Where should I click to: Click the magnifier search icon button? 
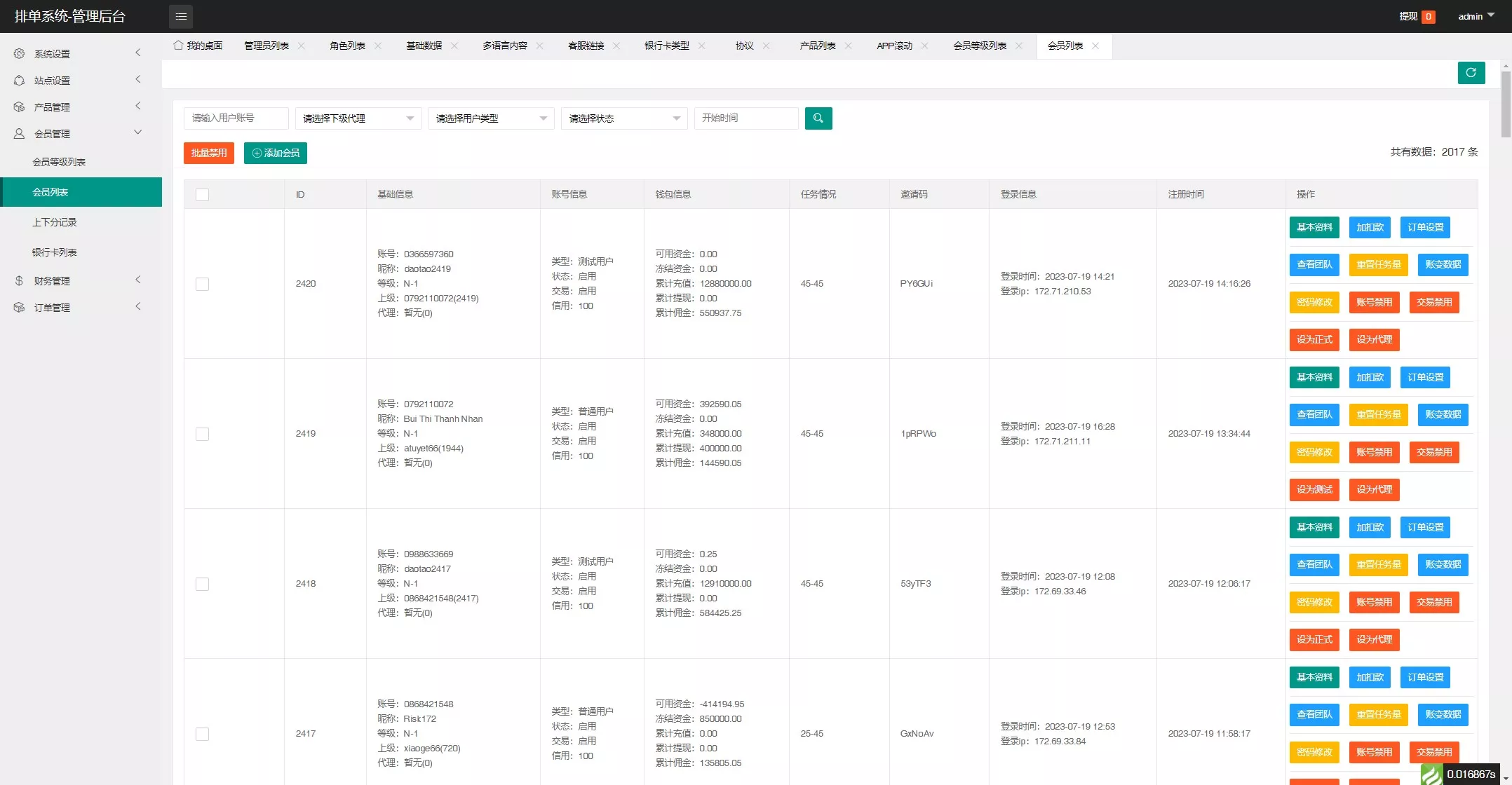click(x=818, y=118)
